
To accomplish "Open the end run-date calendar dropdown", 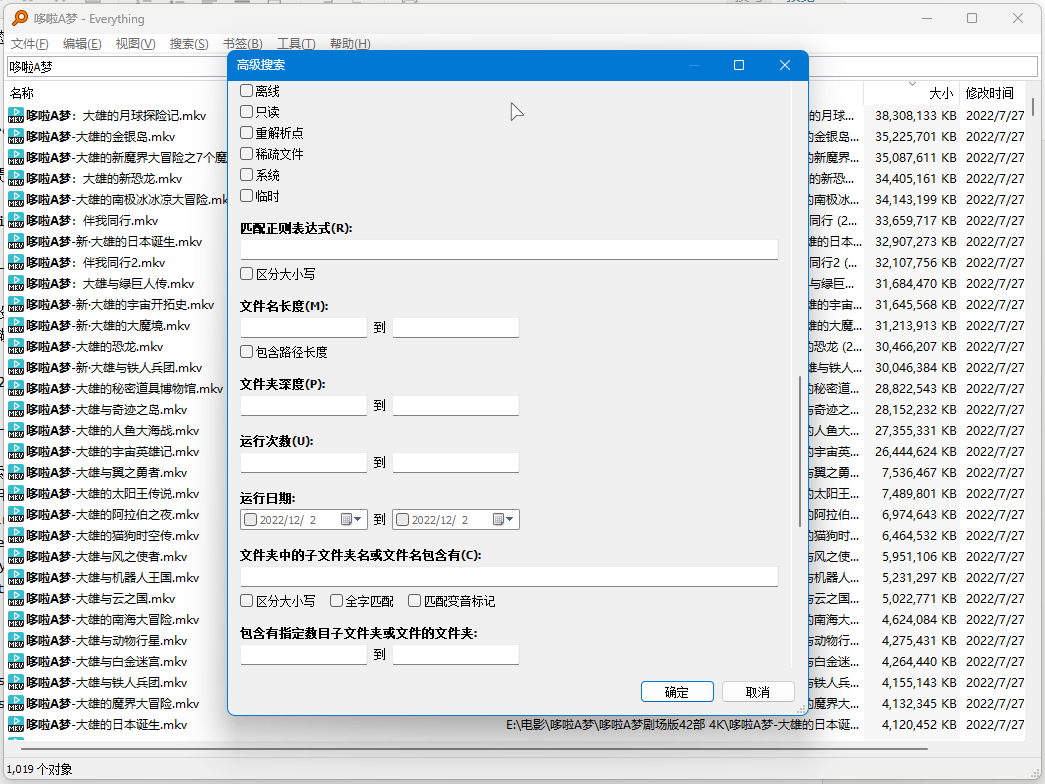I will pyautogui.click(x=504, y=519).
